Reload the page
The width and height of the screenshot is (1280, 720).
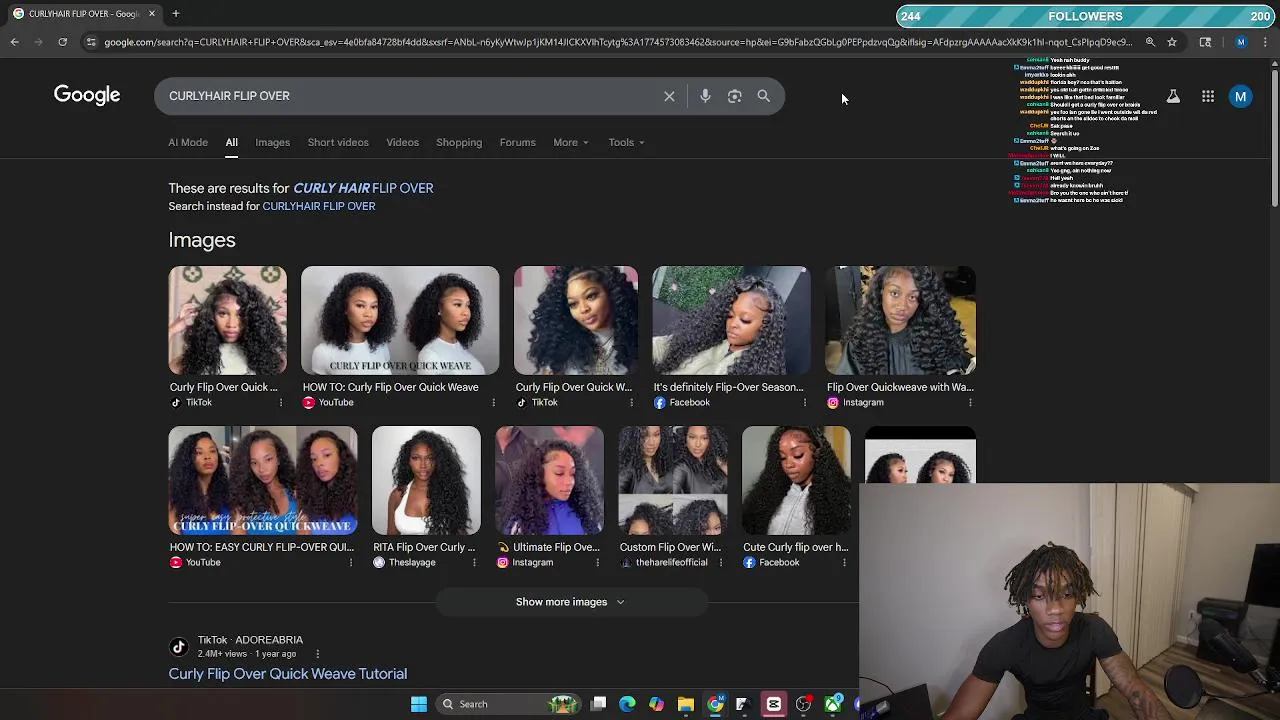tap(62, 42)
